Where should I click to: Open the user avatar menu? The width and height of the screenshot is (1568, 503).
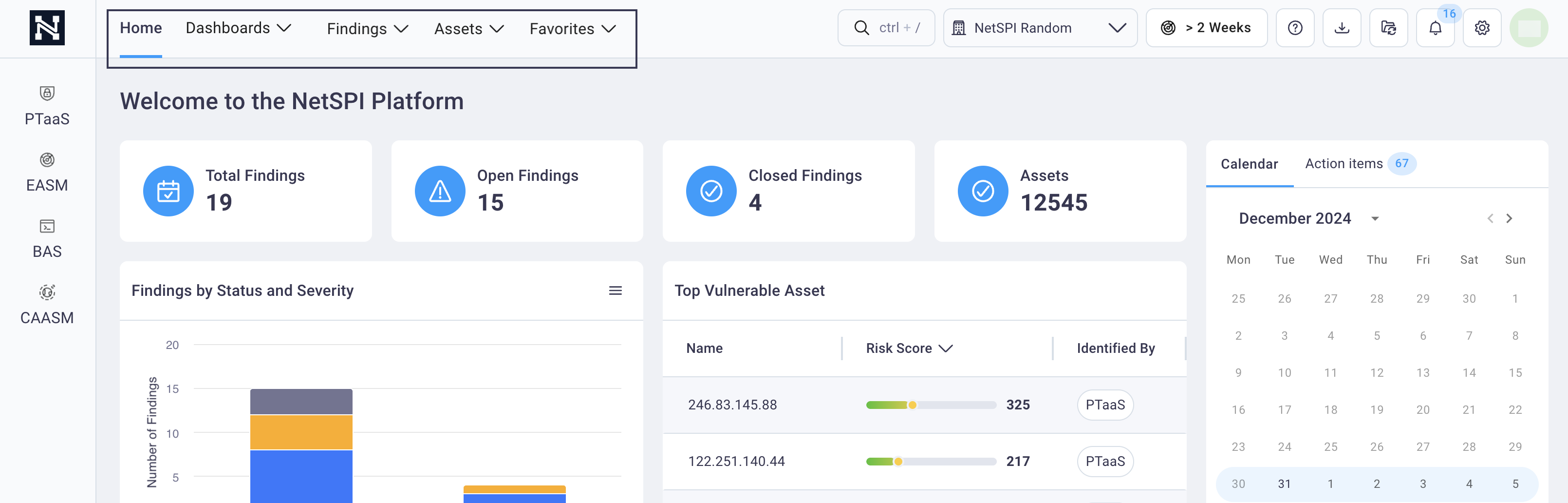tap(1529, 28)
